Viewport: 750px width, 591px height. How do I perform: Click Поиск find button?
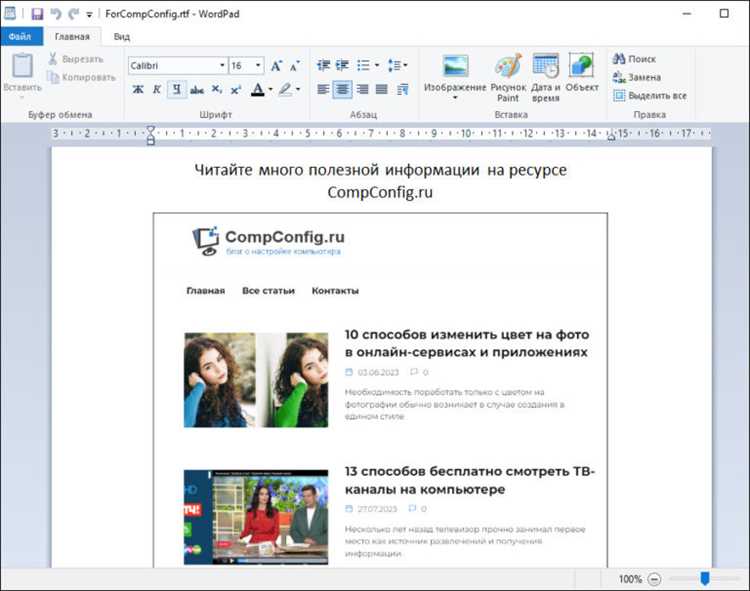point(635,59)
